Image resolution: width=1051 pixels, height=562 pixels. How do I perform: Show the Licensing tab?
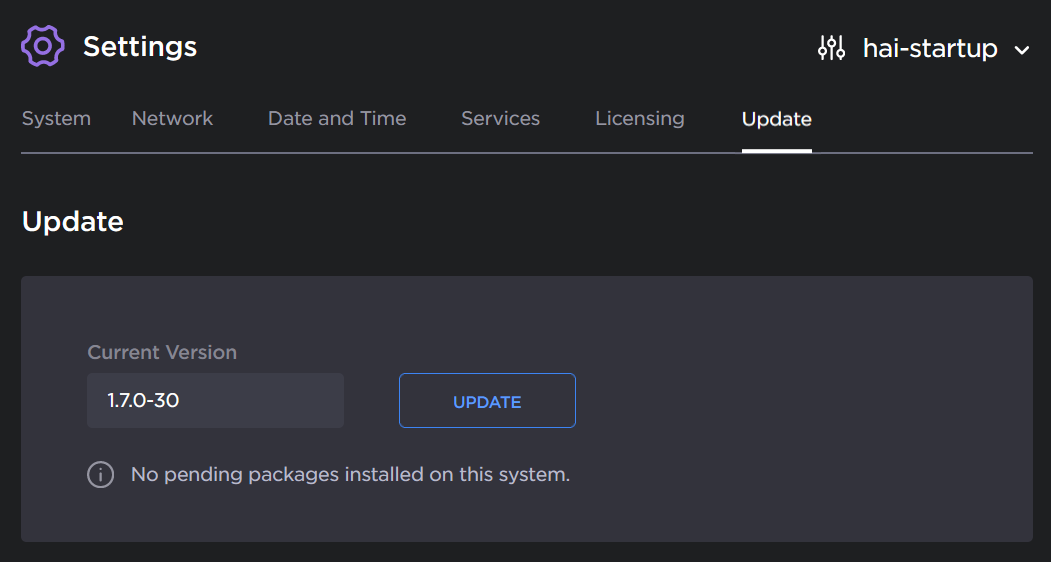(x=640, y=119)
